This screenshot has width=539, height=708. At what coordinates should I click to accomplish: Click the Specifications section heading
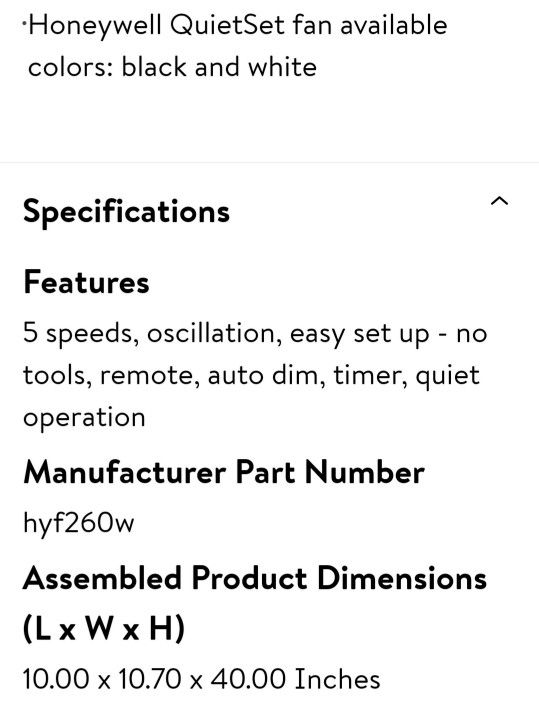coord(126,211)
